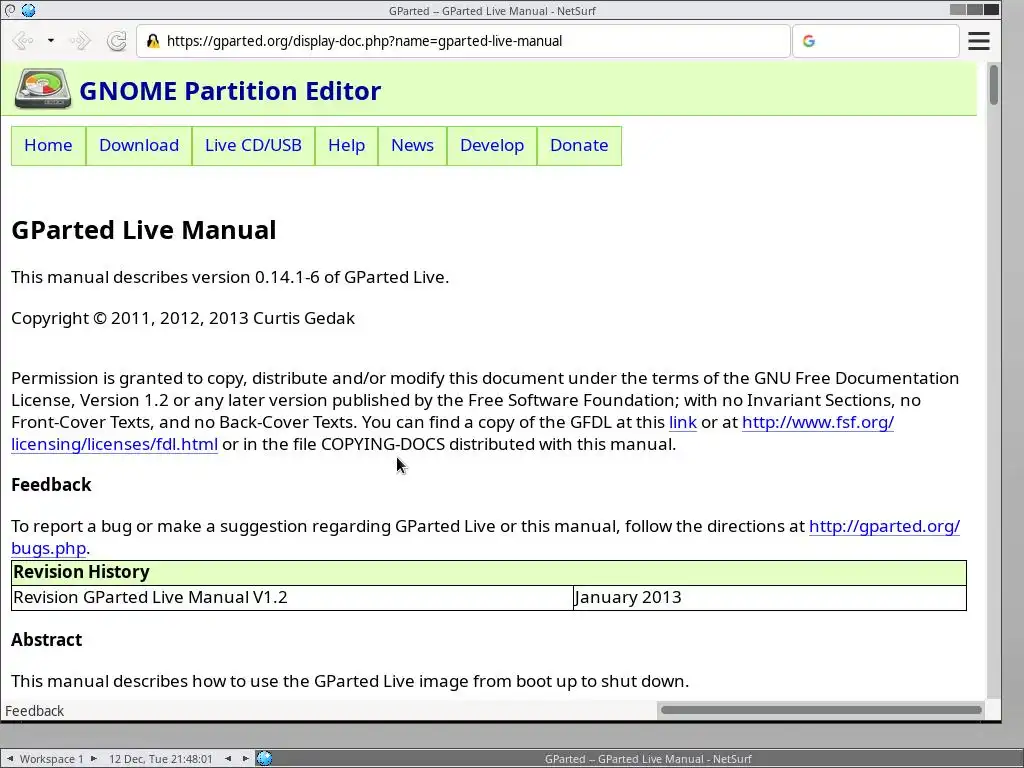Click the next window arrow in taskbar
Screen dimensions: 1024x768
pos(246,758)
